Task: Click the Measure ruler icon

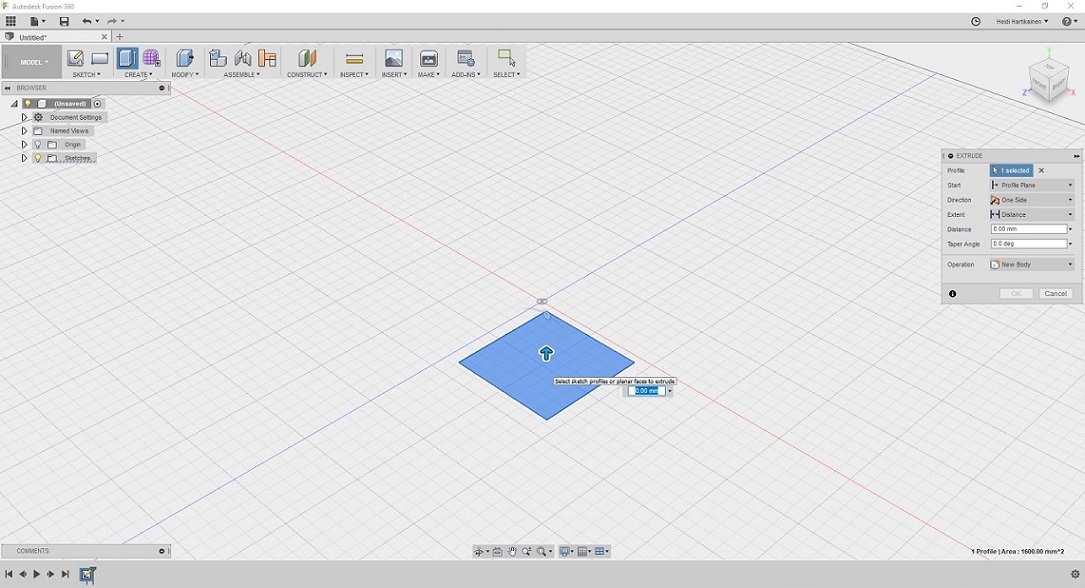Action: point(354,59)
